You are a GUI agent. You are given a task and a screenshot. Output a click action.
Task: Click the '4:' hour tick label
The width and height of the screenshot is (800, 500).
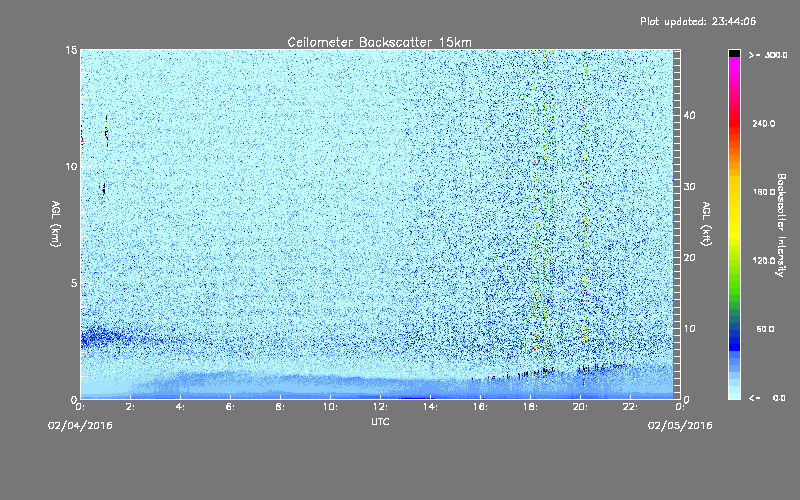click(180, 407)
